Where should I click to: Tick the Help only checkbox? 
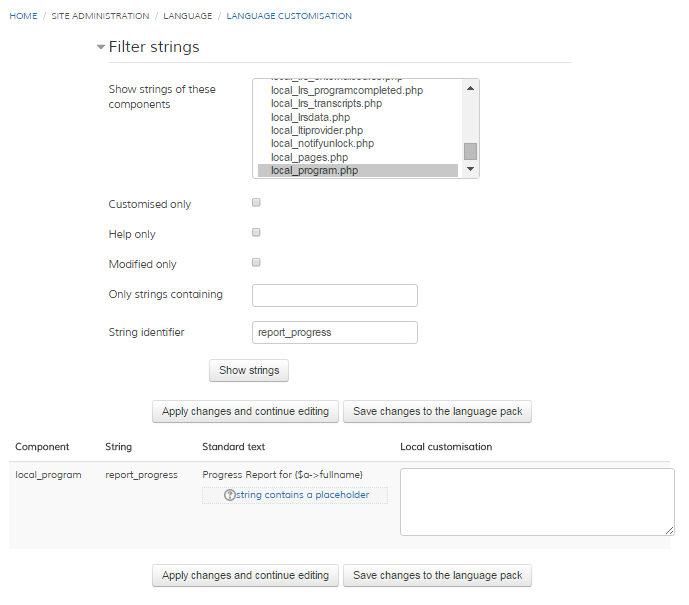coord(256,233)
